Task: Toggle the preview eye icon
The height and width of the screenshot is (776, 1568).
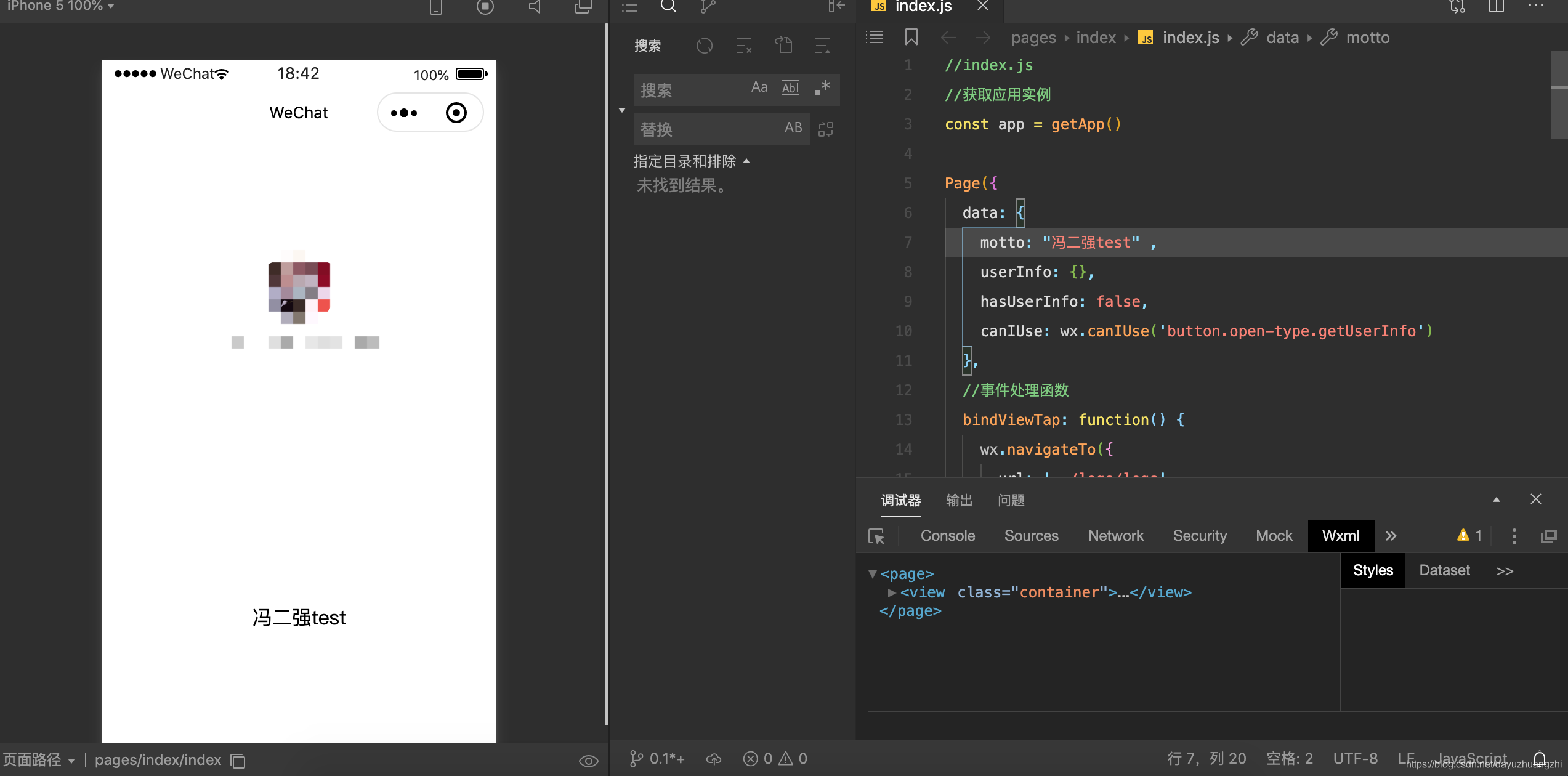Action: (588, 761)
